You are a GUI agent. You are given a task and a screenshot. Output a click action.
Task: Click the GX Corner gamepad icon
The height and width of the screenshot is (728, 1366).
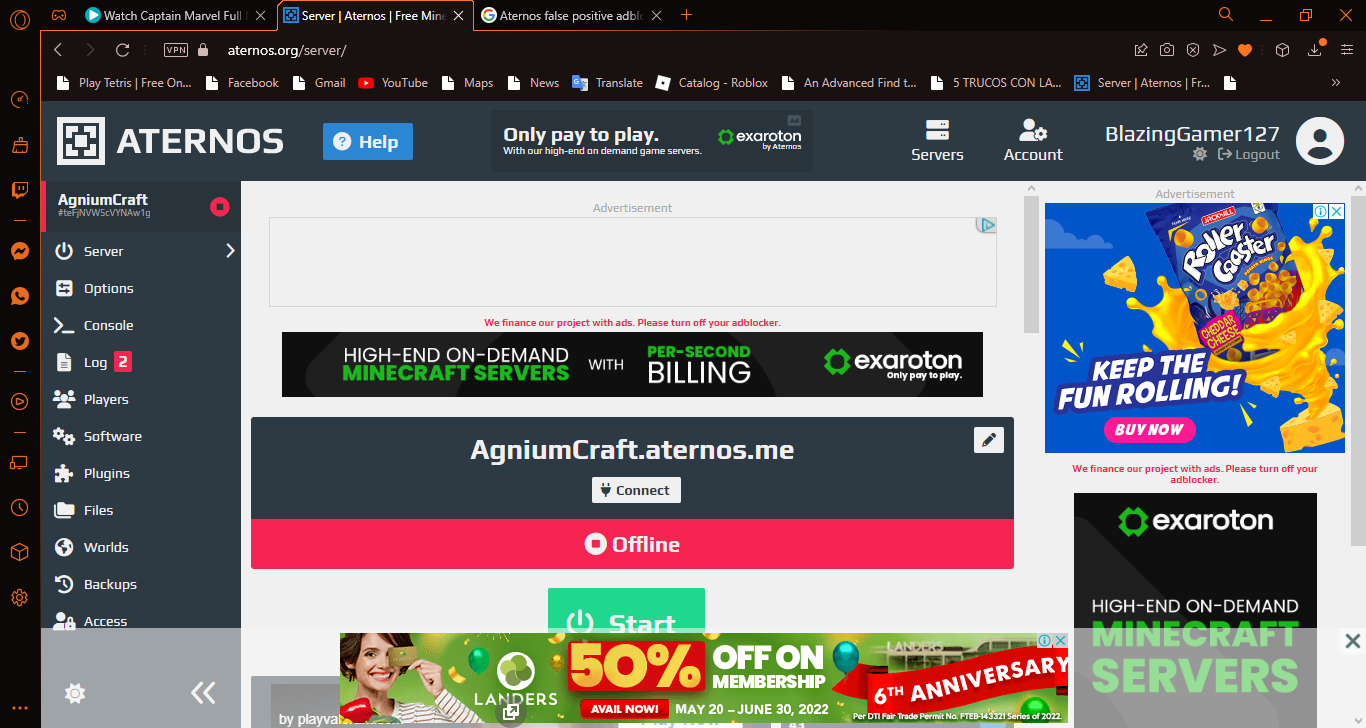pyautogui.click(x=59, y=15)
